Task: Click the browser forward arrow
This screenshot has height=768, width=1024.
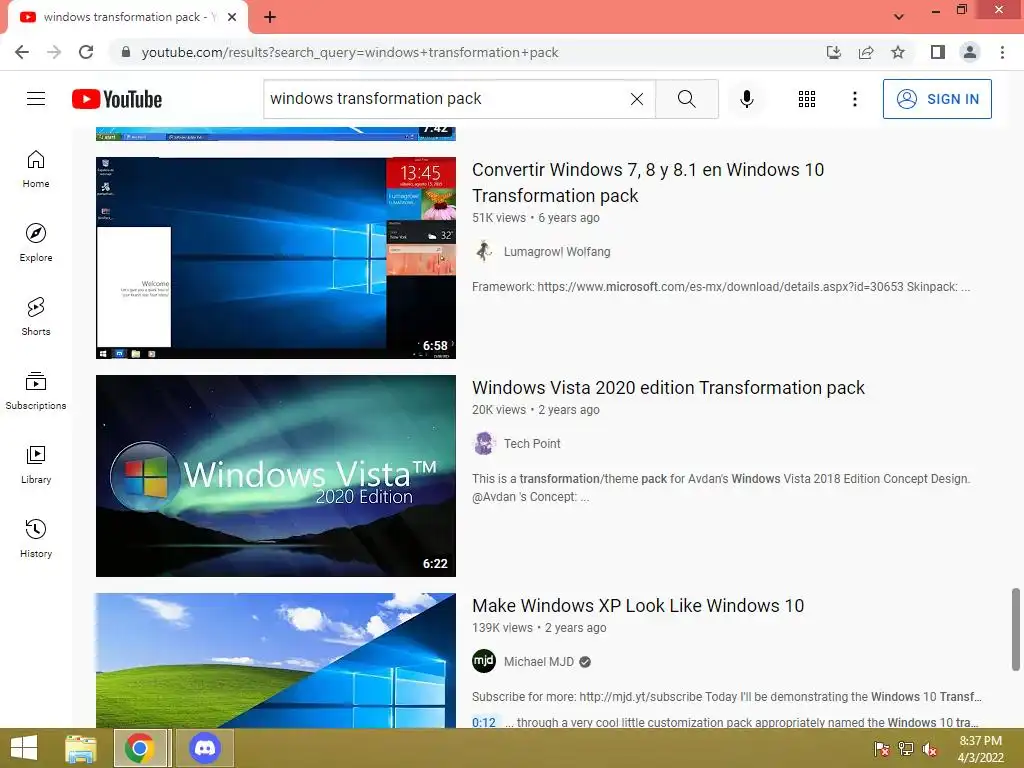Action: [54, 52]
